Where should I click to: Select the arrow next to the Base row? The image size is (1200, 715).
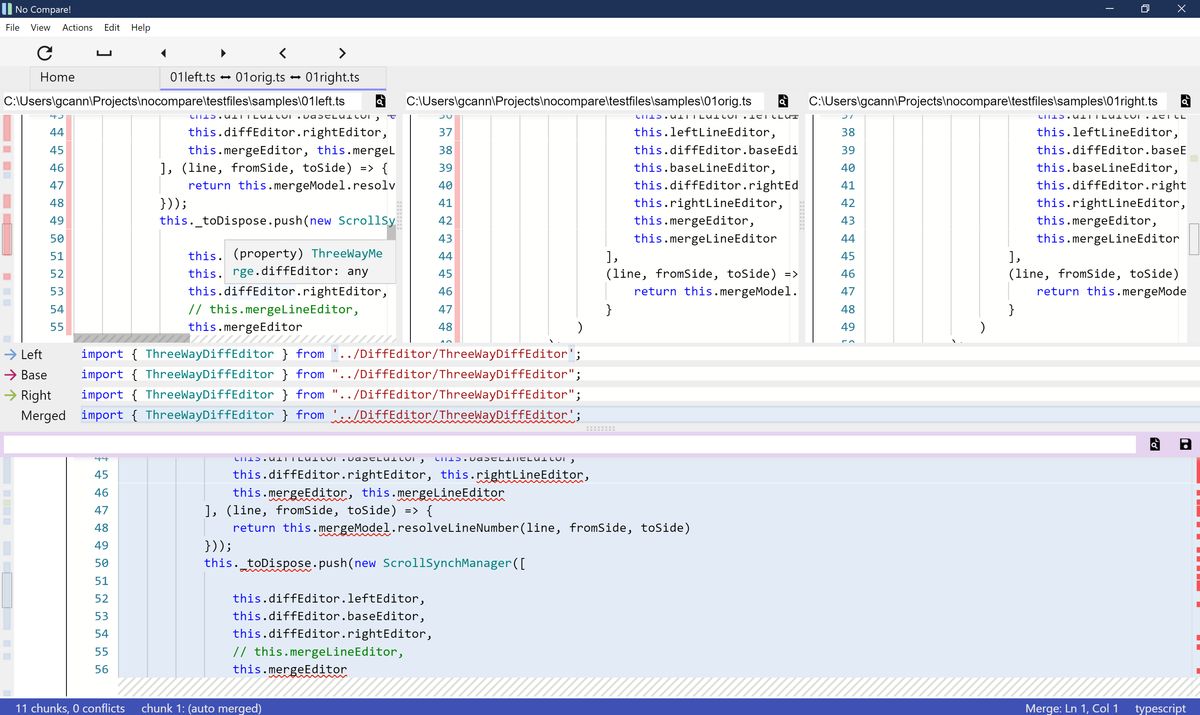click(12, 372)
